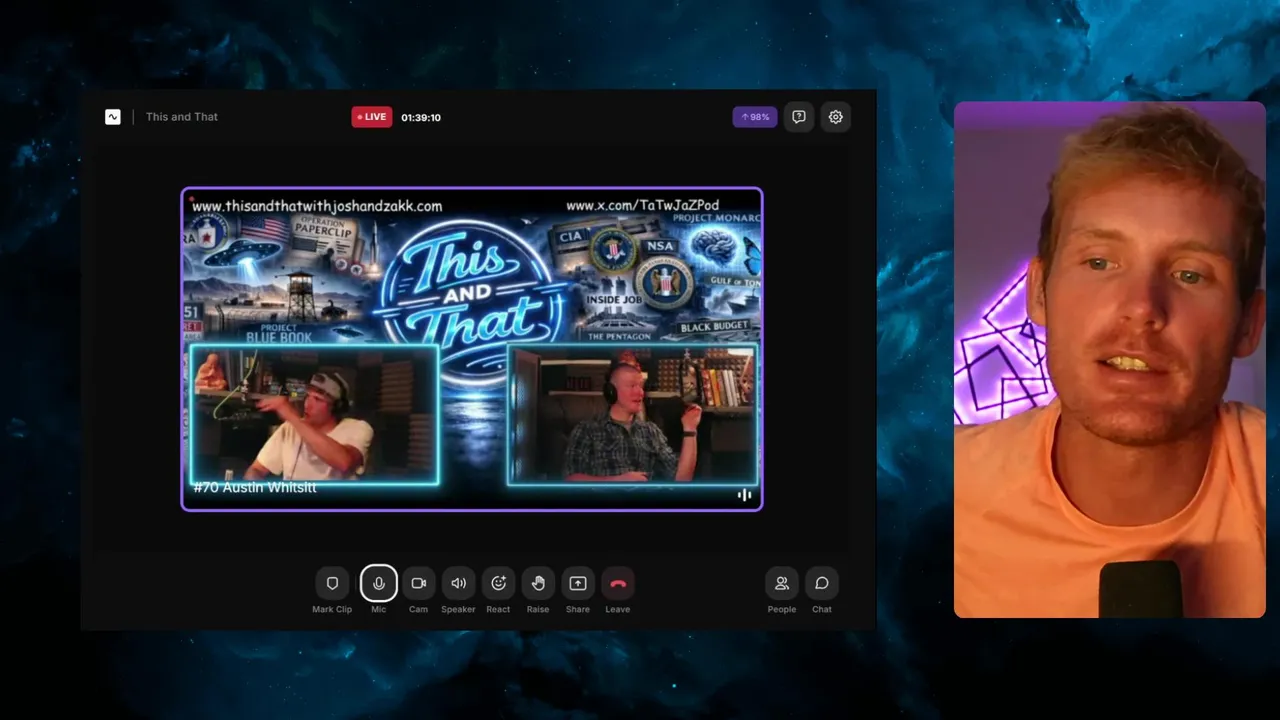Select the left guest video frame with cap

[x=314, y=414]
